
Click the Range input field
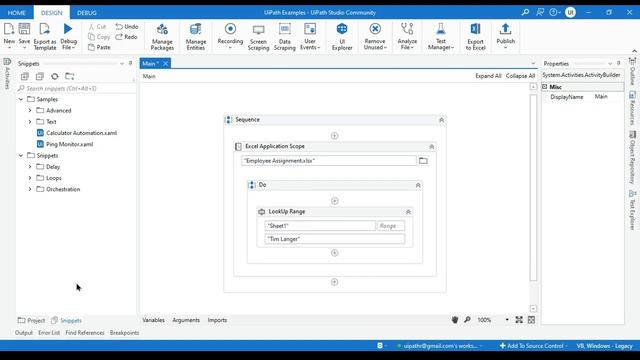click(x=391, y=226)
